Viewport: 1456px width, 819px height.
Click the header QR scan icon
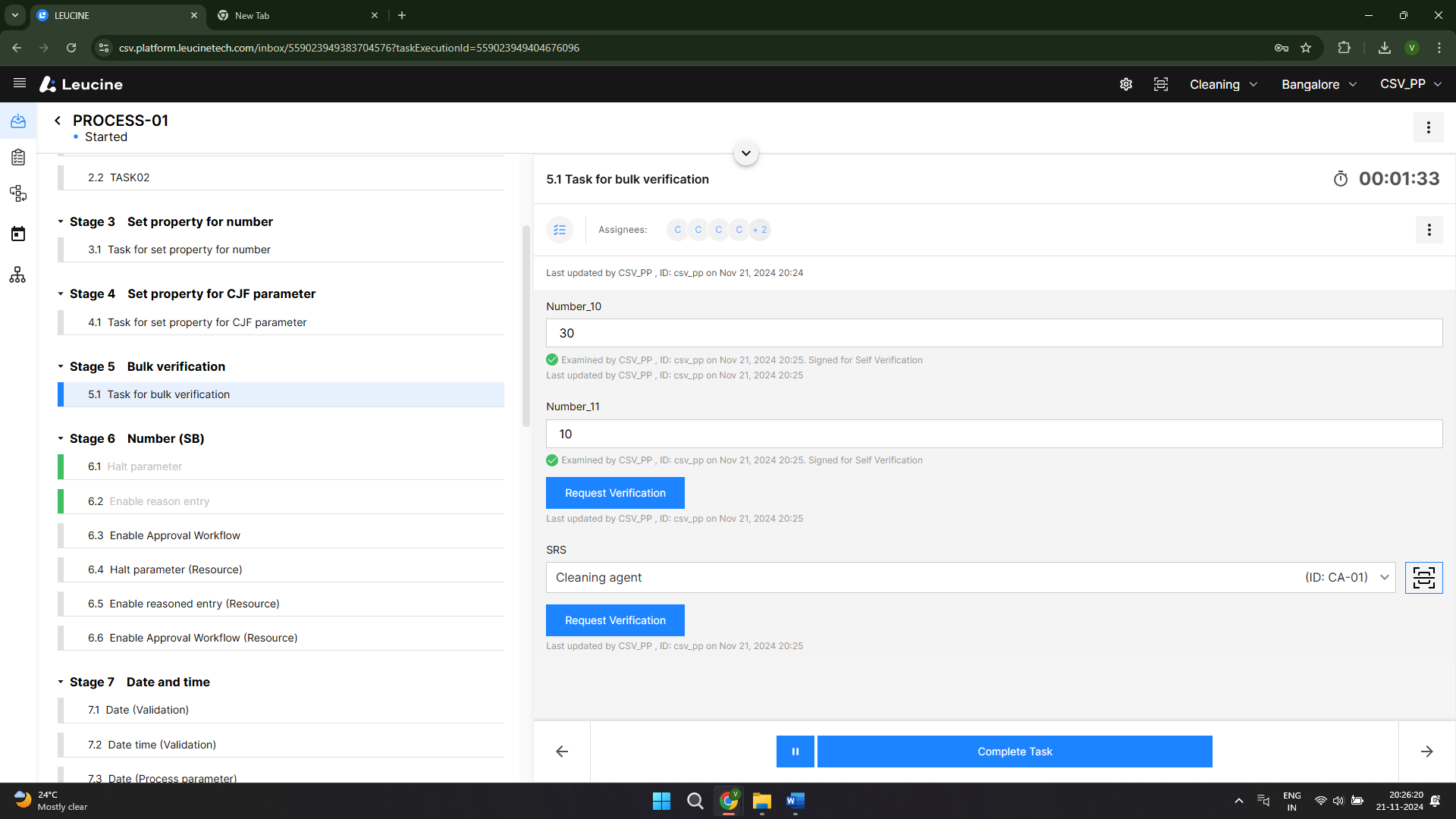pos(1161,84)
